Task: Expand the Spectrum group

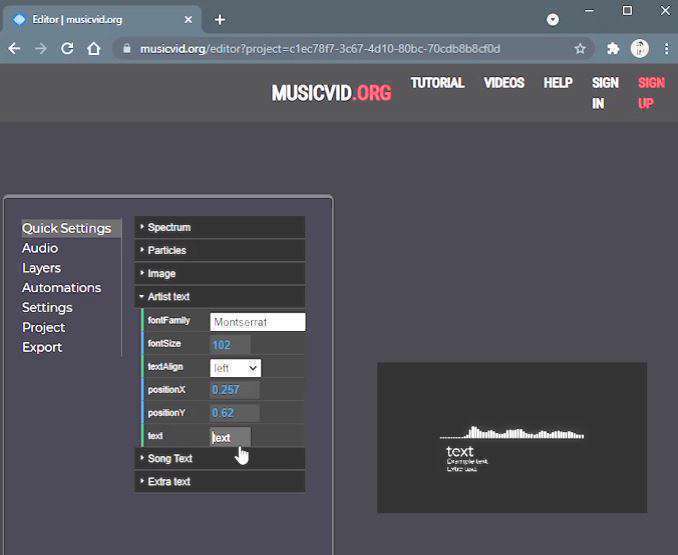Action: coord(220,227)
